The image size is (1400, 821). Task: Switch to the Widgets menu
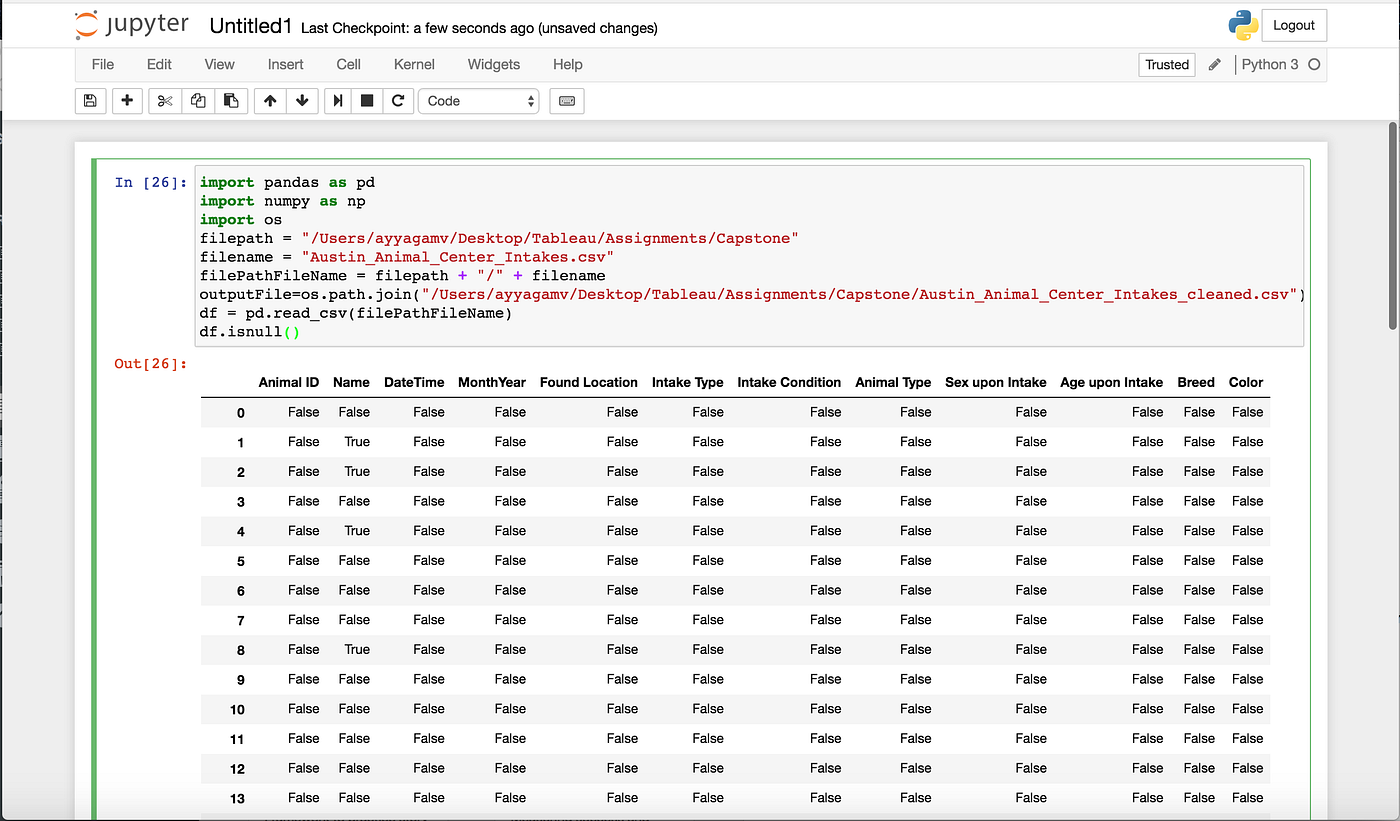click(493, 64)
